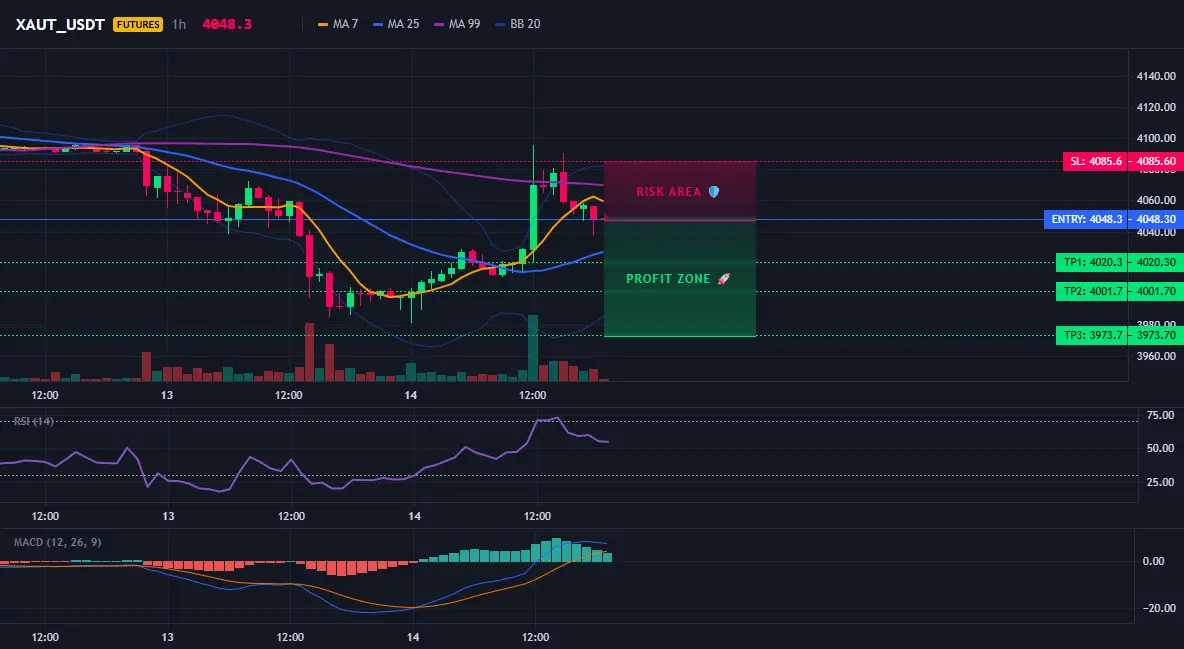Click date 14 on MACD time axis
The image size is (1184, 649).
click(x=413, y=637)
